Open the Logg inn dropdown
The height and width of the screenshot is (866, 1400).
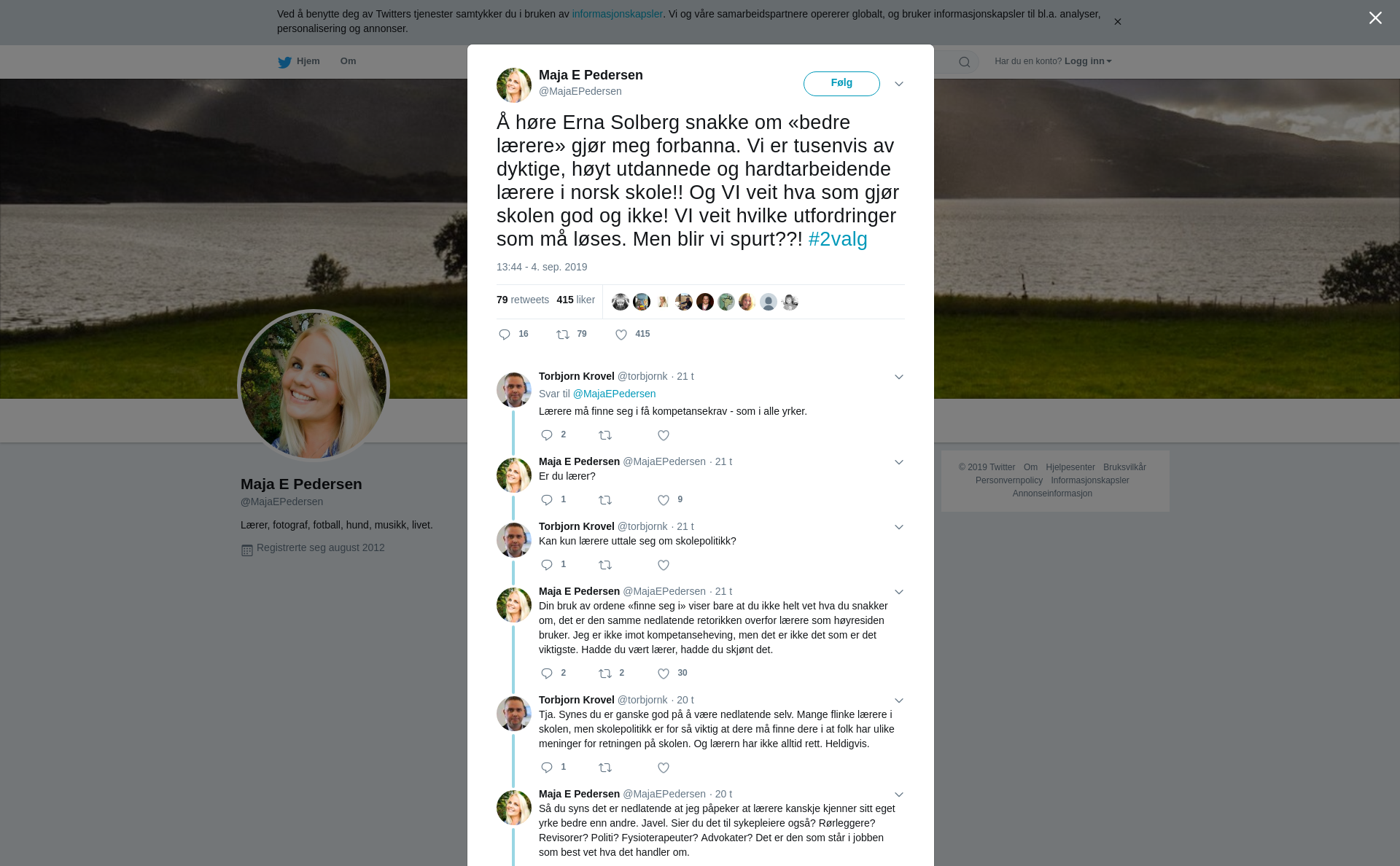pyautogui.click(x=1088, y=61)
